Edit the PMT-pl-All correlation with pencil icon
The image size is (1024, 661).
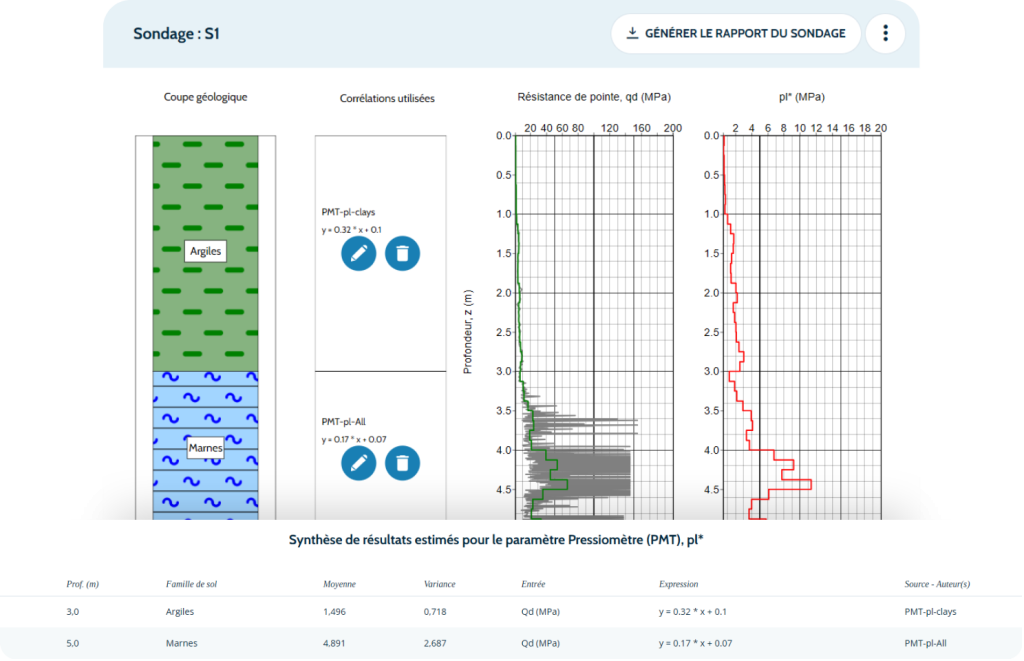358,464
